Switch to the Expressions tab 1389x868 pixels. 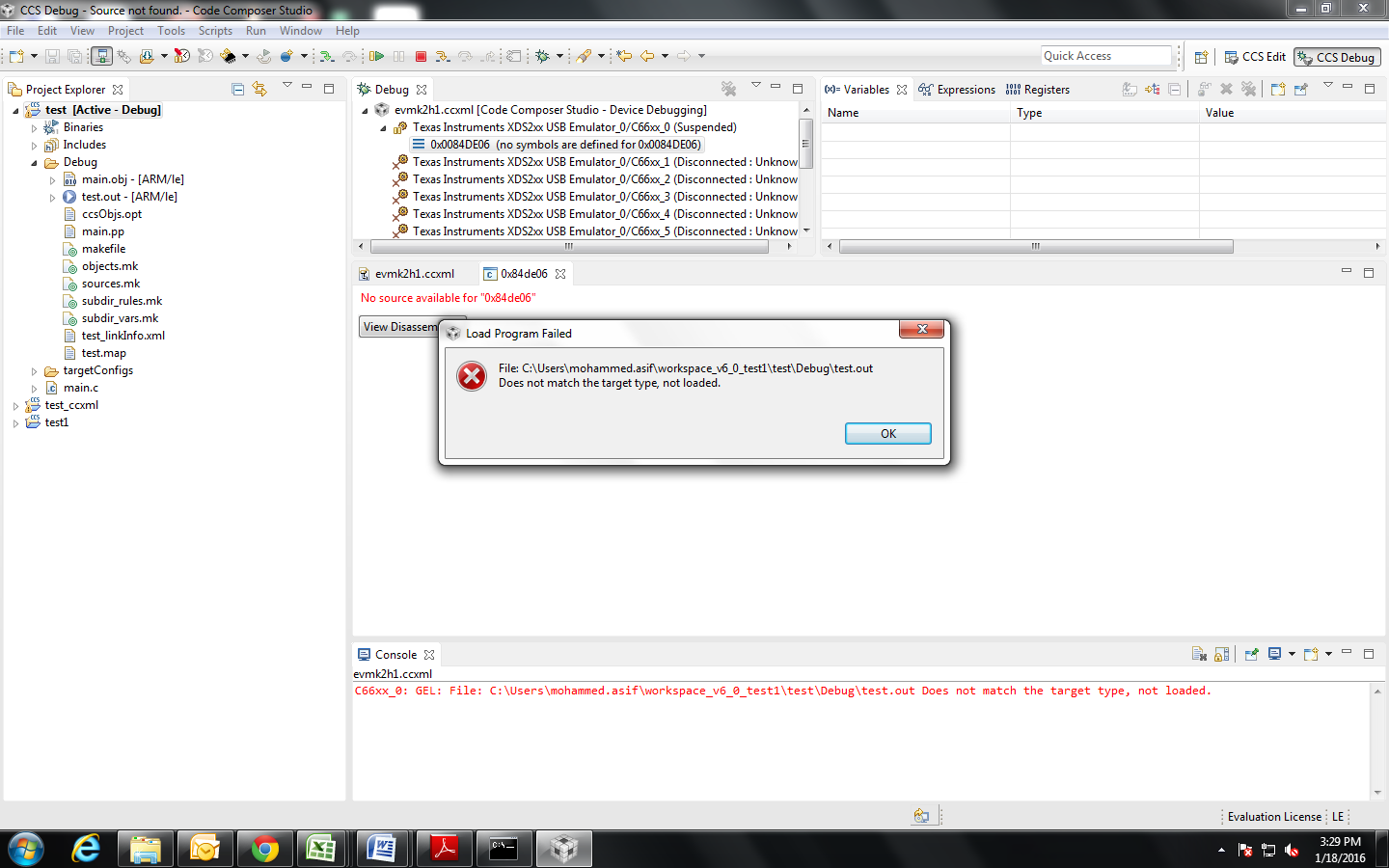[x=957, y=90]
